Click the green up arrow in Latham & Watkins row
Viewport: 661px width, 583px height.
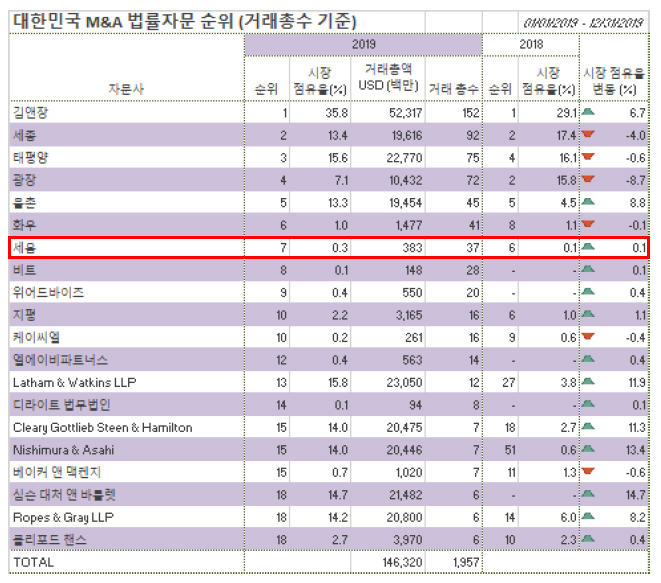point(588,382)
